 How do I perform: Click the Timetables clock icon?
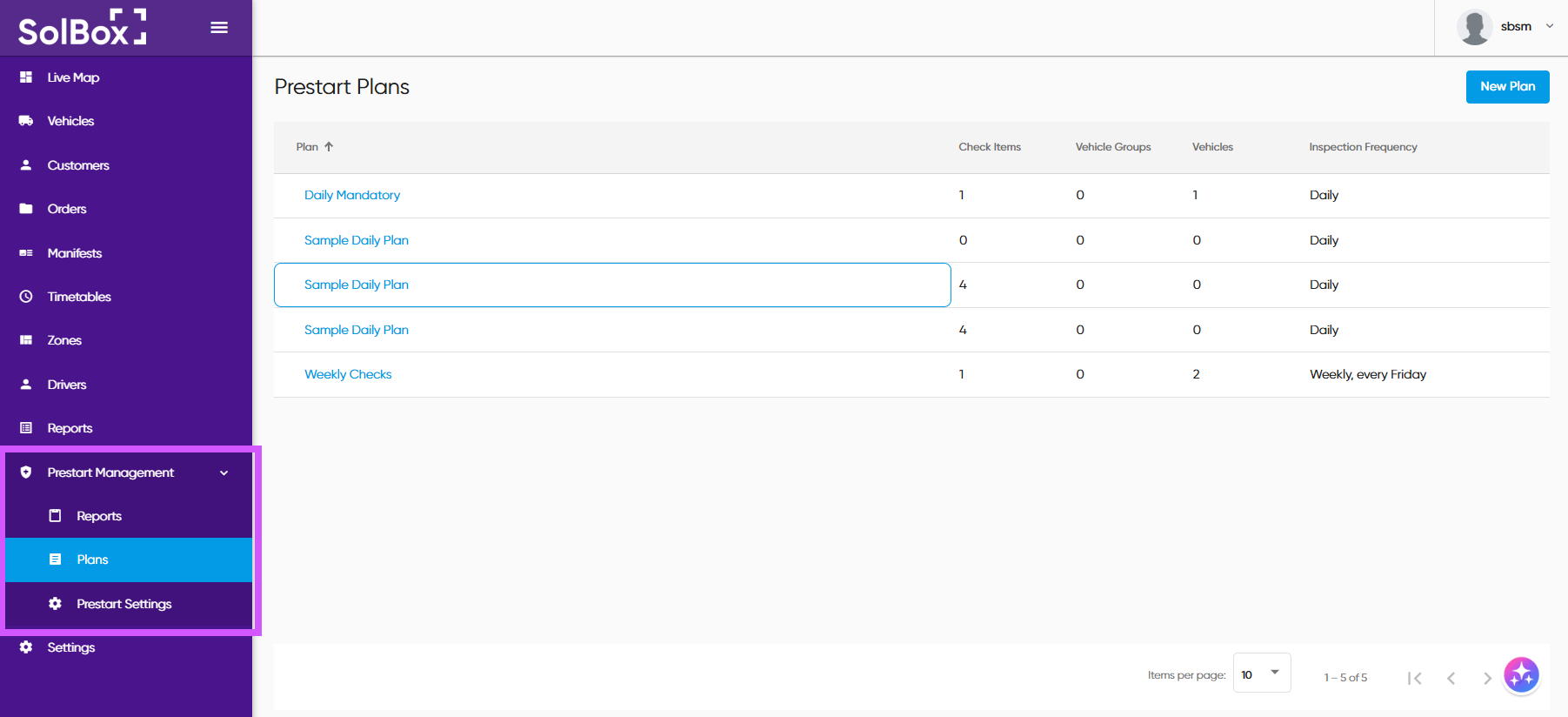click(x=26, y=297)
